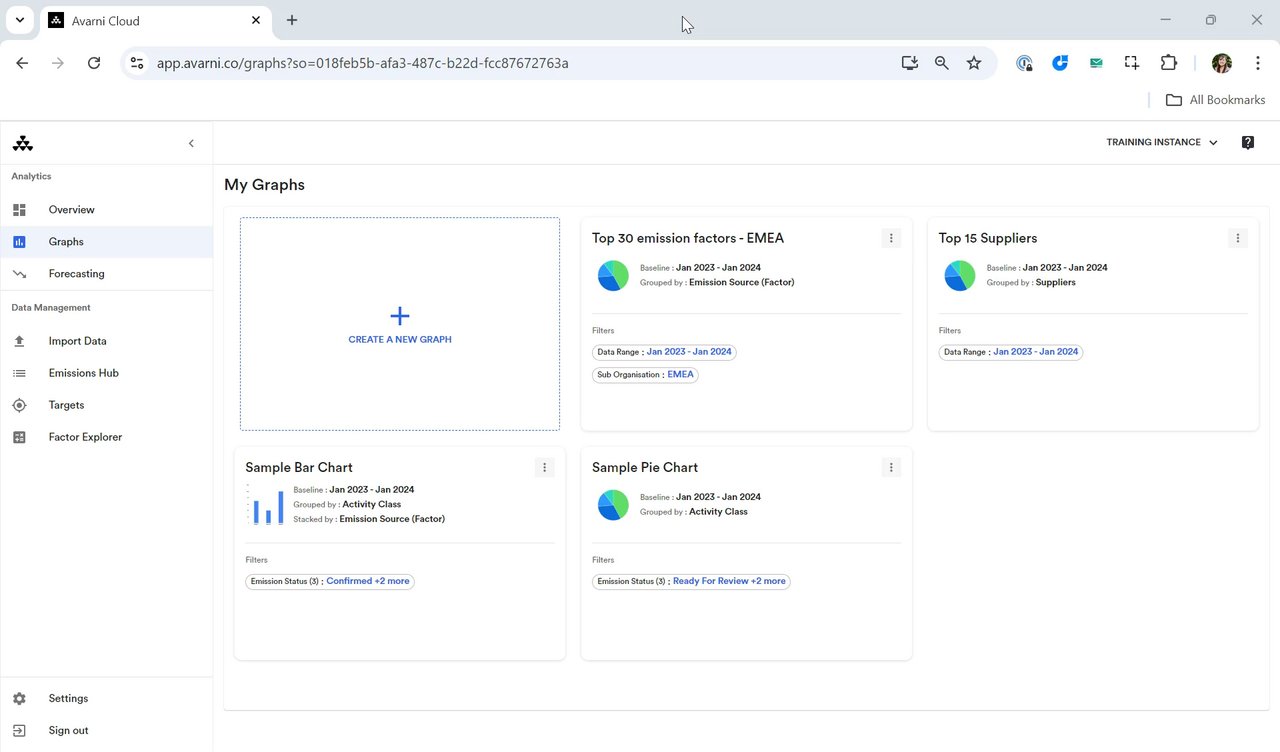Click the Import Data upload icon

[x=19, y=341]
